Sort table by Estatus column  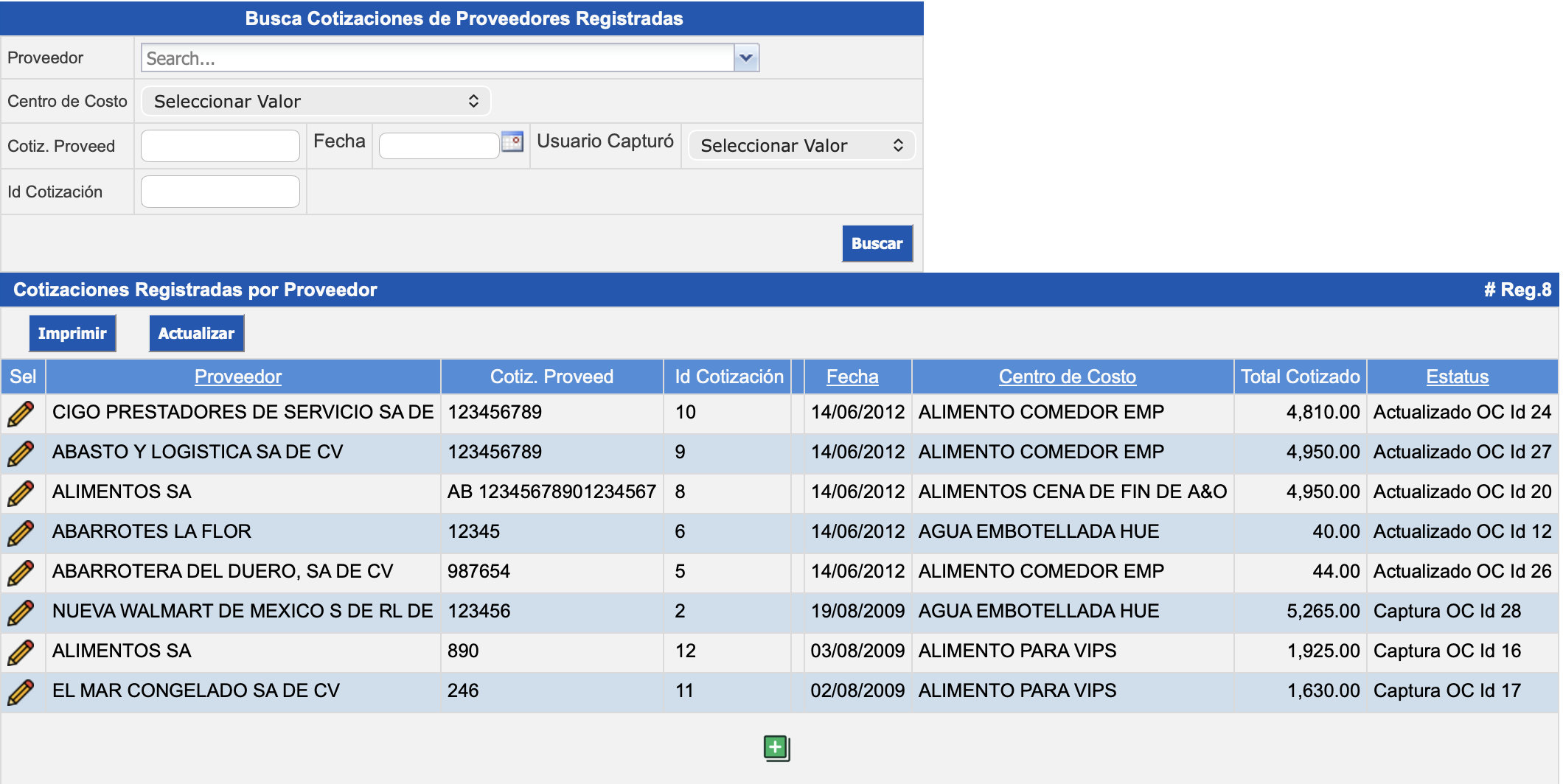(1457, 377)
